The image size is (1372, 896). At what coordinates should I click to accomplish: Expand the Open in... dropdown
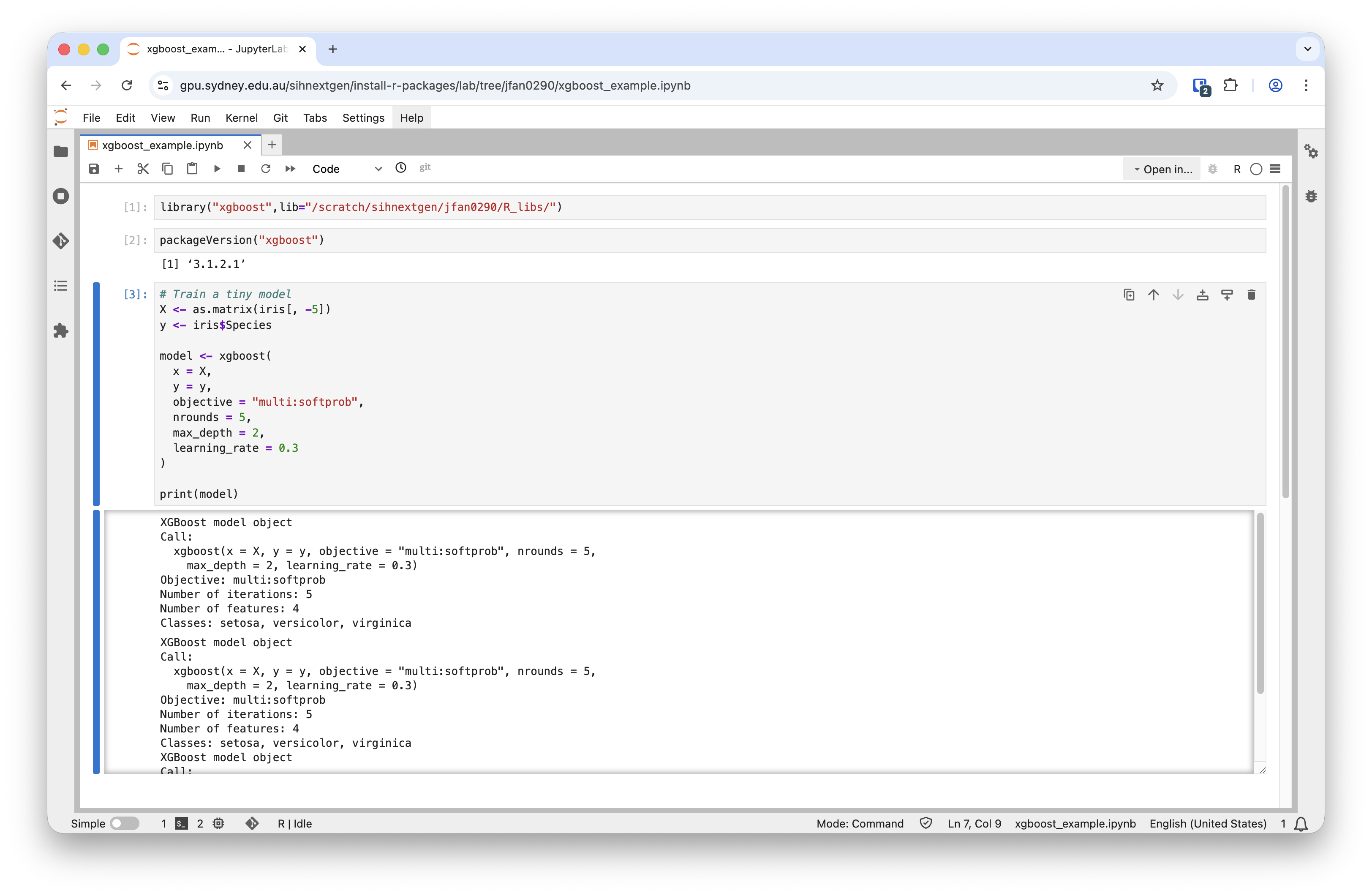point(1162,169)
